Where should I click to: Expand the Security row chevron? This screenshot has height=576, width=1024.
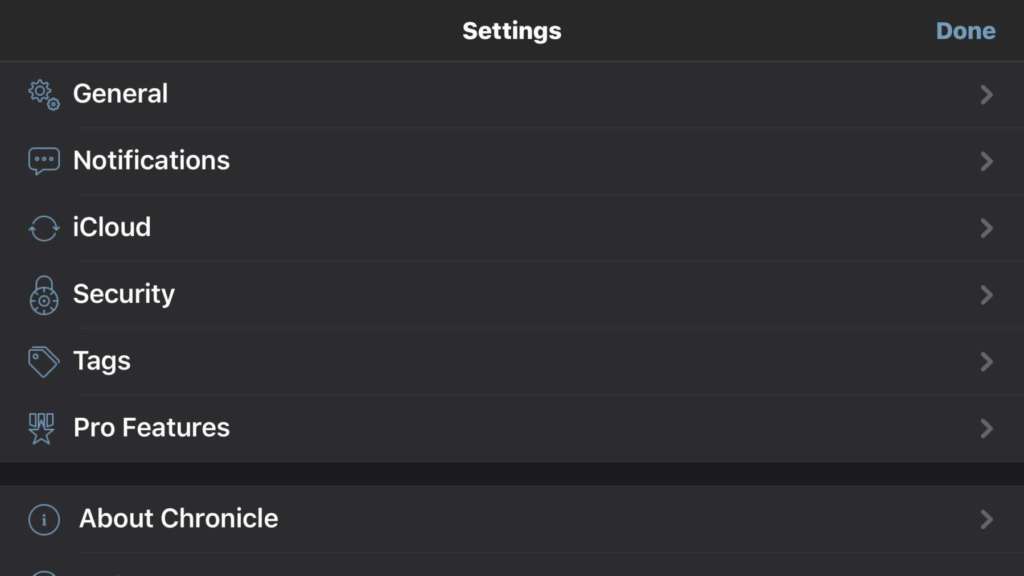click(986, 295)
